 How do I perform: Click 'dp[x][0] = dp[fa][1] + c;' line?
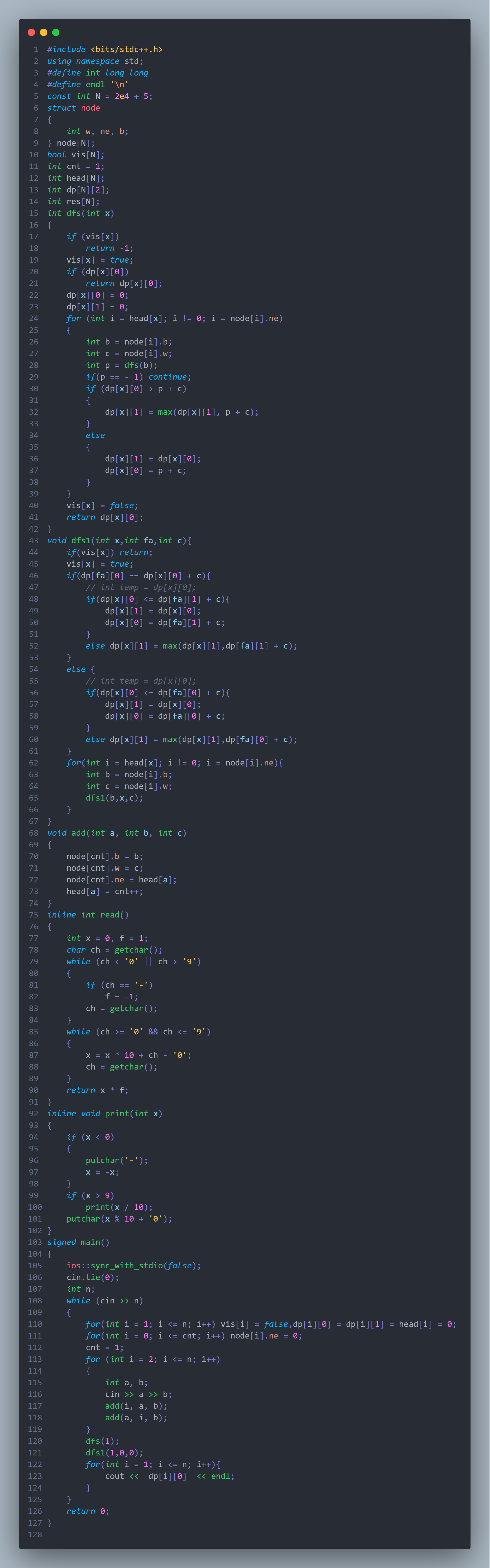click(165, 623)
